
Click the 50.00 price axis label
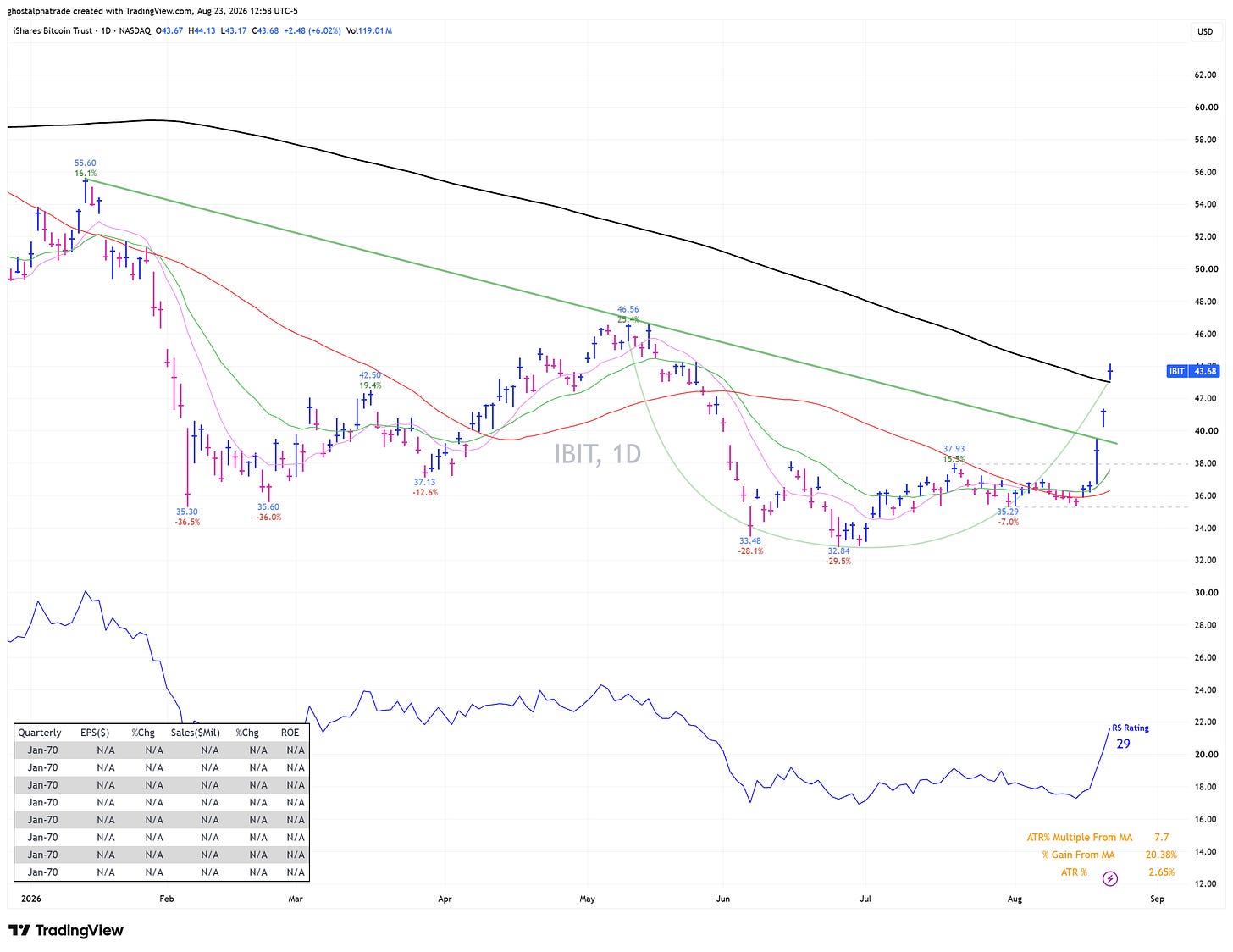tap(1205, 269)
